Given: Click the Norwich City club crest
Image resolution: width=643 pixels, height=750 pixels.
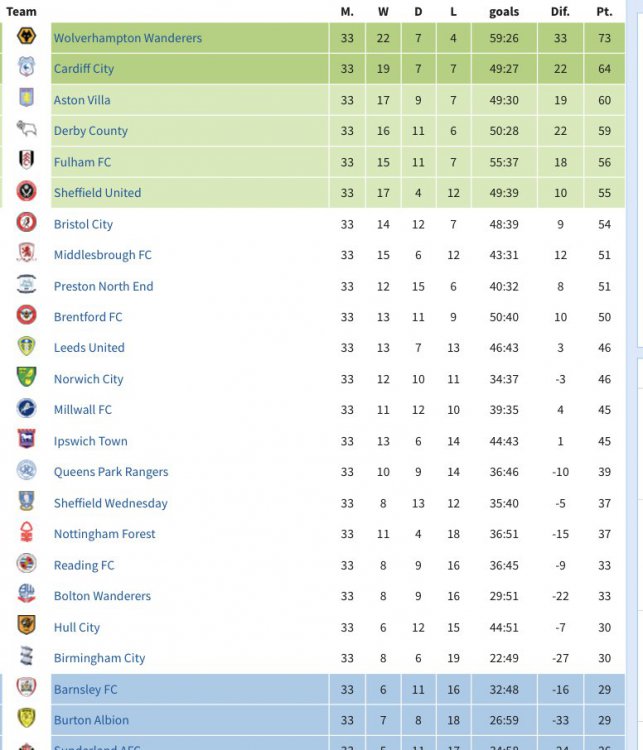Looking at the screenshot, I should point(27,378).
